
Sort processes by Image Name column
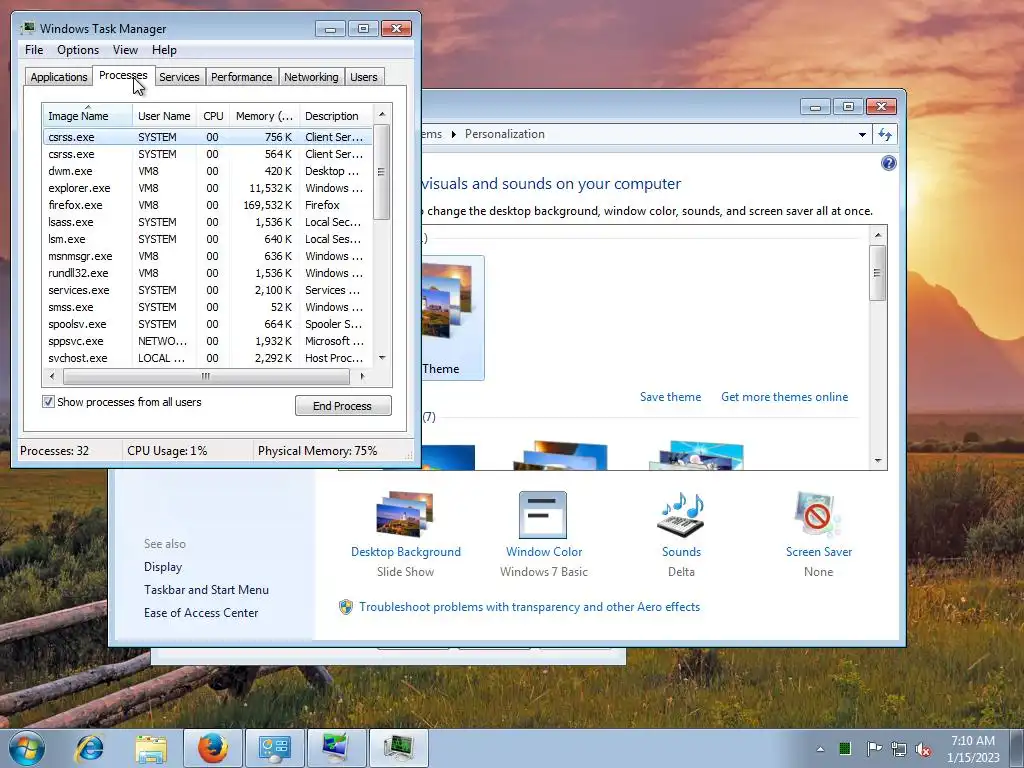click(x=88, y=116)
